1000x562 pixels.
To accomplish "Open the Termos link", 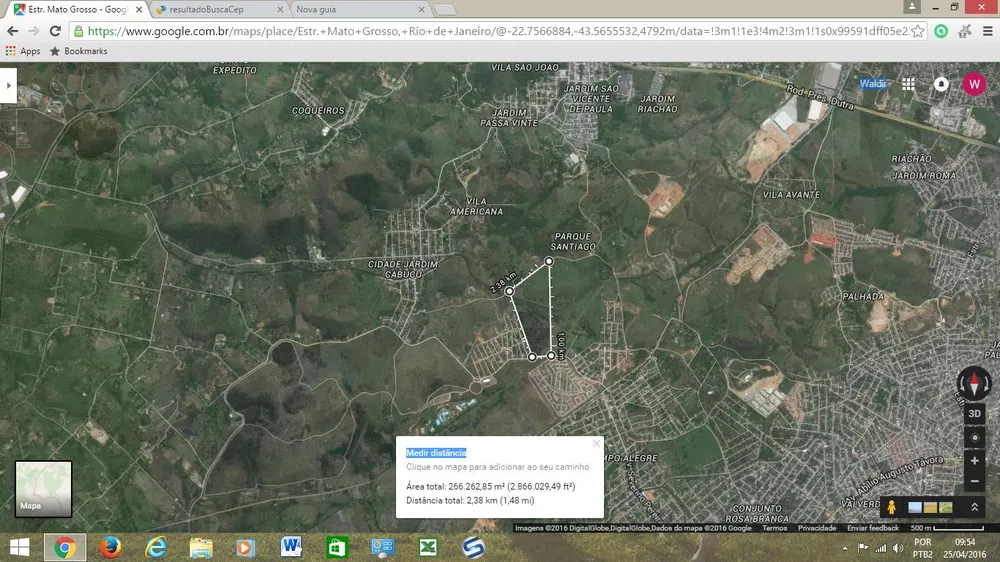I will (774, 528).
